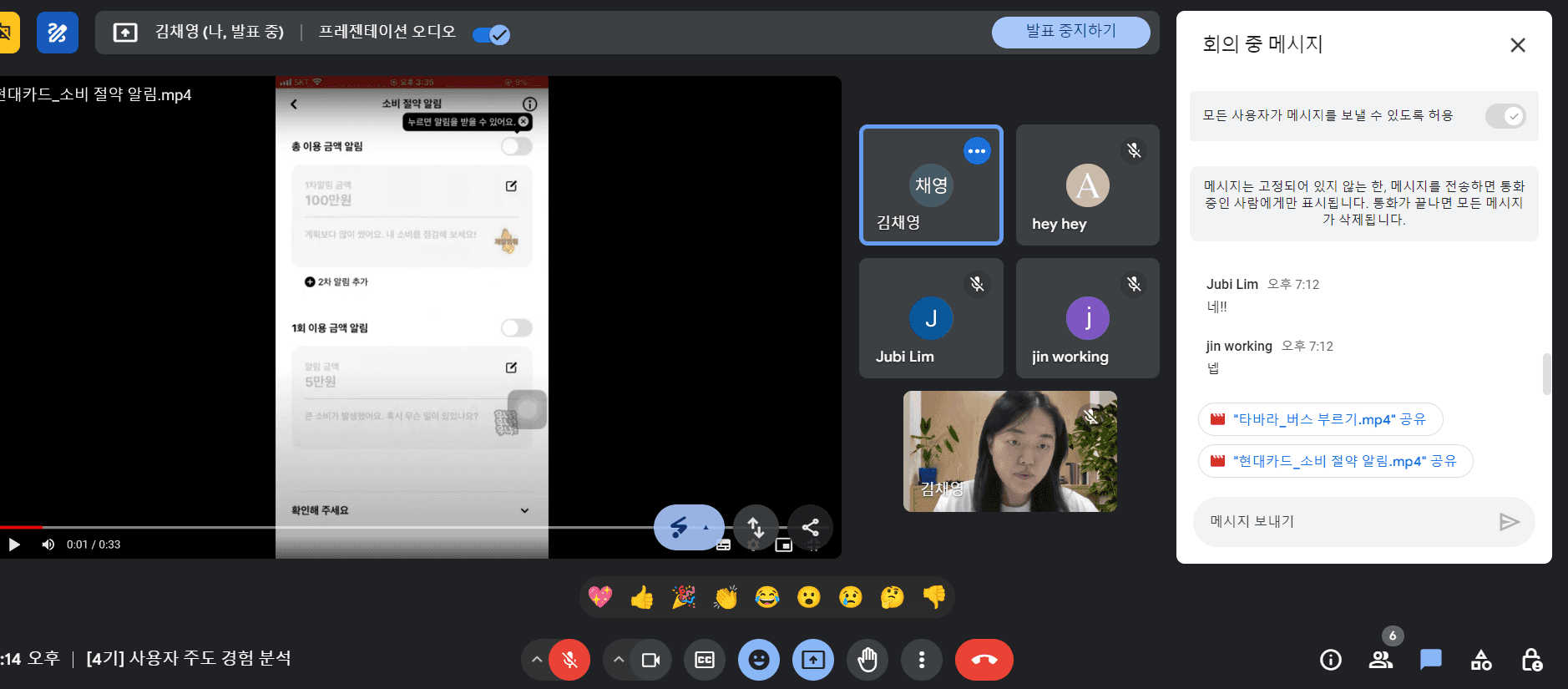Click the meeting title 사용자 주도 경험 분석
Image resolution: width=1568 pixels, height=689 pixels.
189,658
